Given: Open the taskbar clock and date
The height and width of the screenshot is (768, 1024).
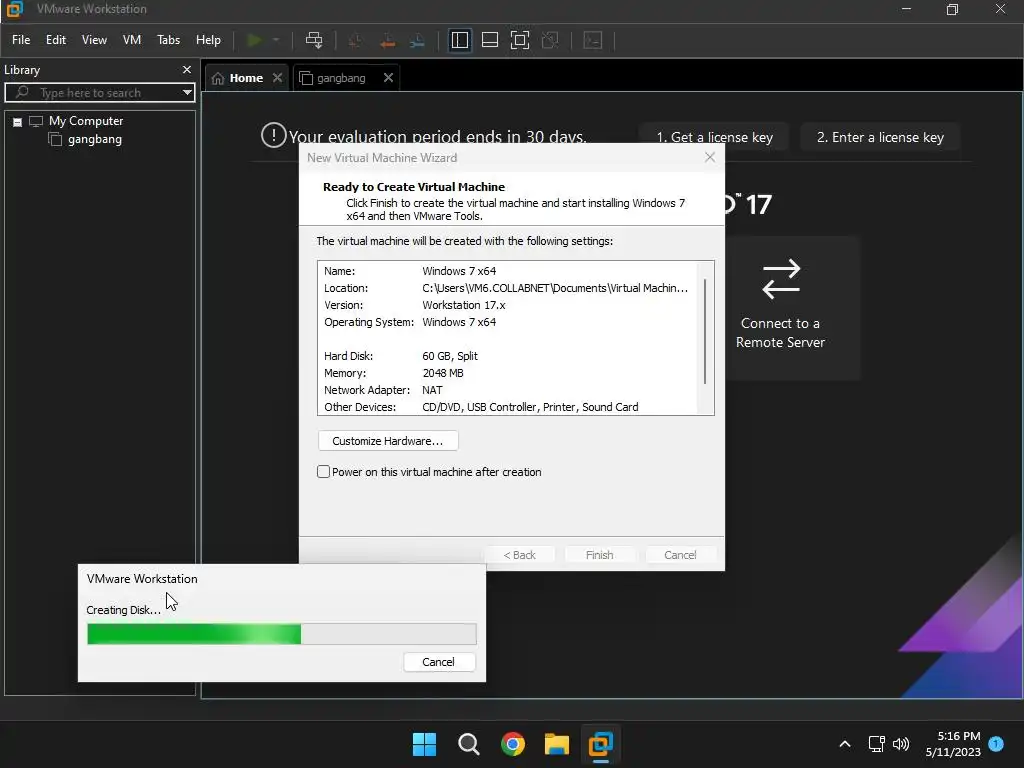Looking at the screenshot, I should (x=953, y=744).
